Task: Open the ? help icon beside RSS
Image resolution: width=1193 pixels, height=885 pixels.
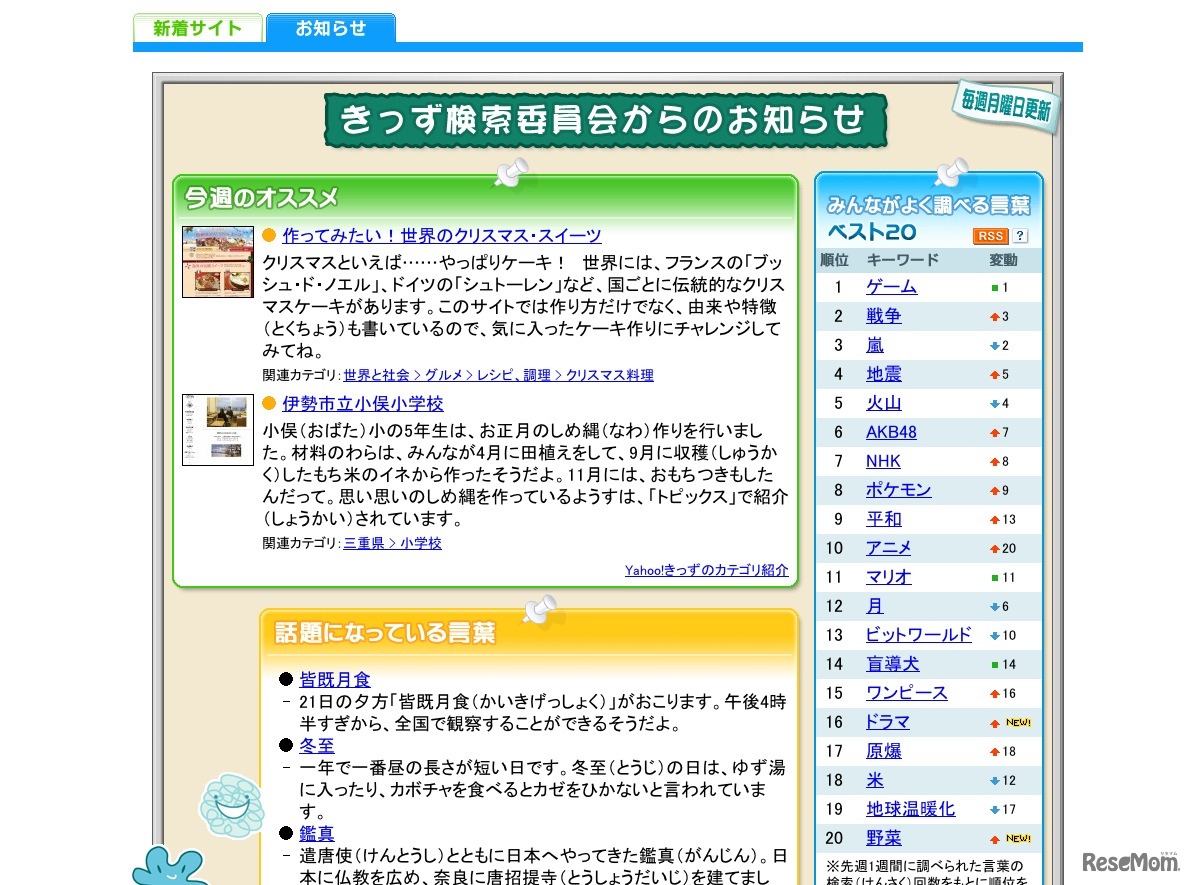Action: pyautogui.click(x=1020, y=236)
